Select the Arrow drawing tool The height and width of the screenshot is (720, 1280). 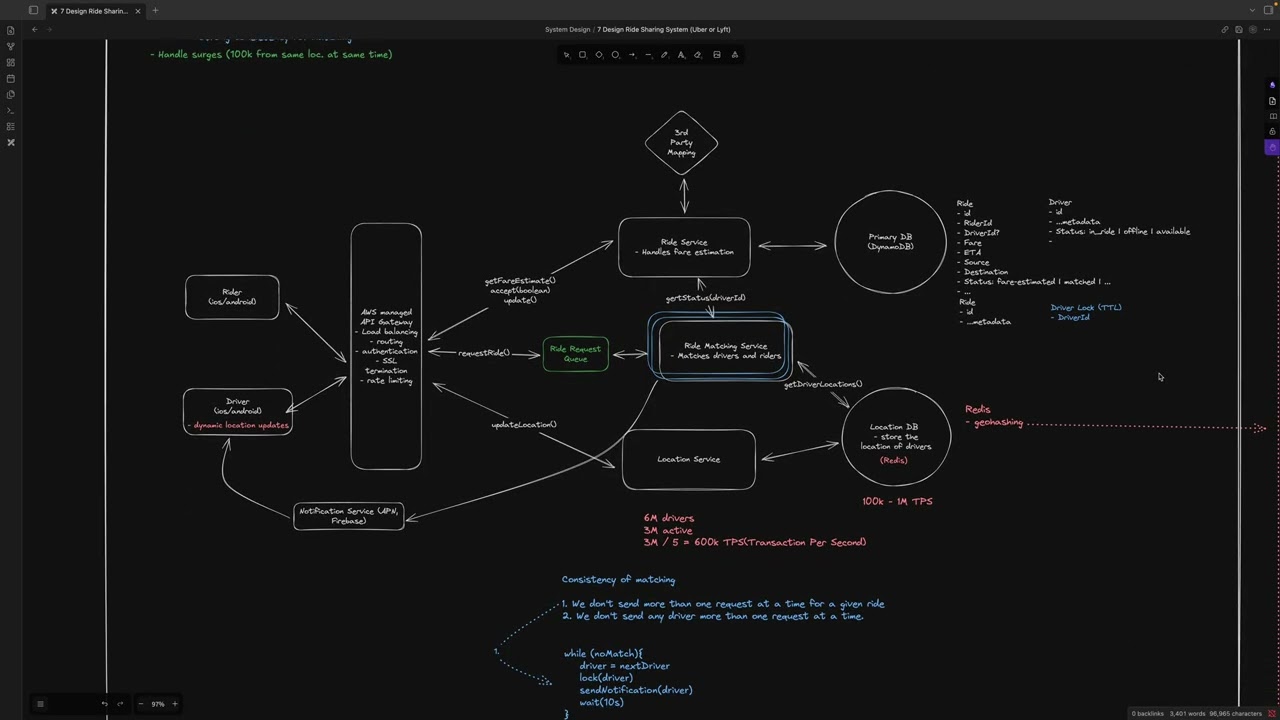[x=632, y=55]
